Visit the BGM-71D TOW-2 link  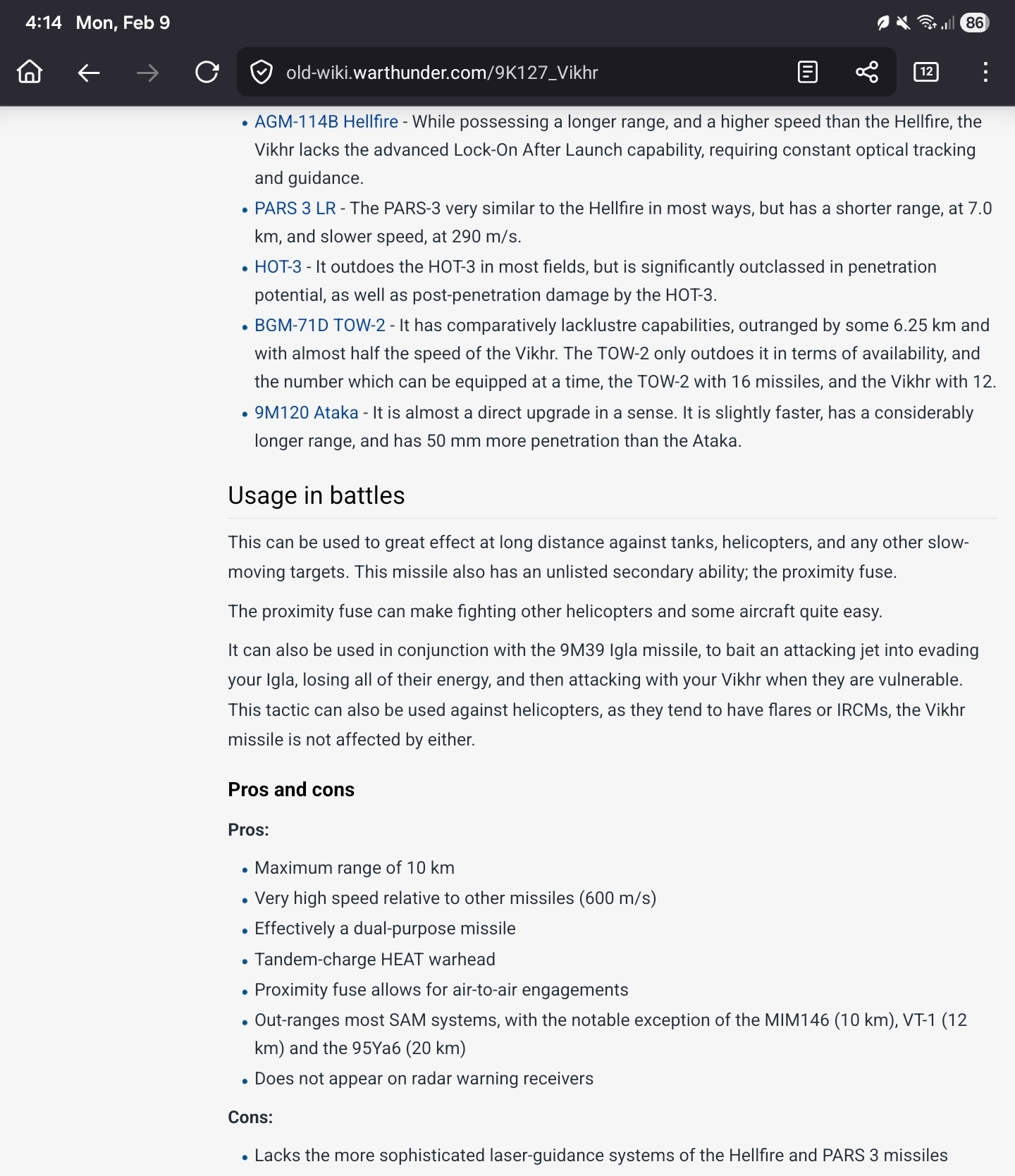(319, 326)
